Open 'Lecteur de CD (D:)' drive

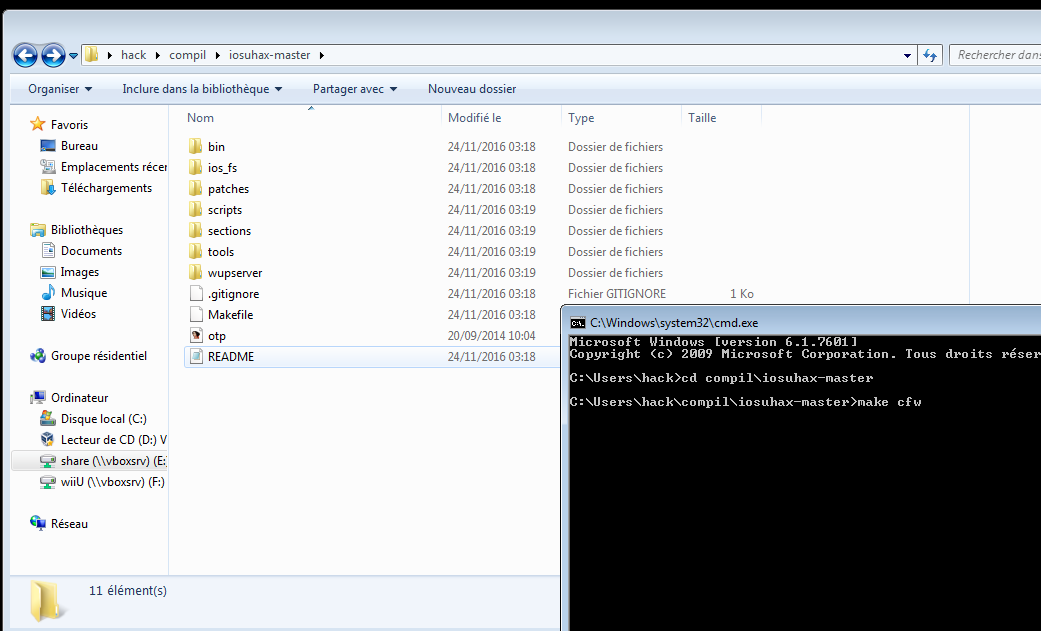[103, 440]
